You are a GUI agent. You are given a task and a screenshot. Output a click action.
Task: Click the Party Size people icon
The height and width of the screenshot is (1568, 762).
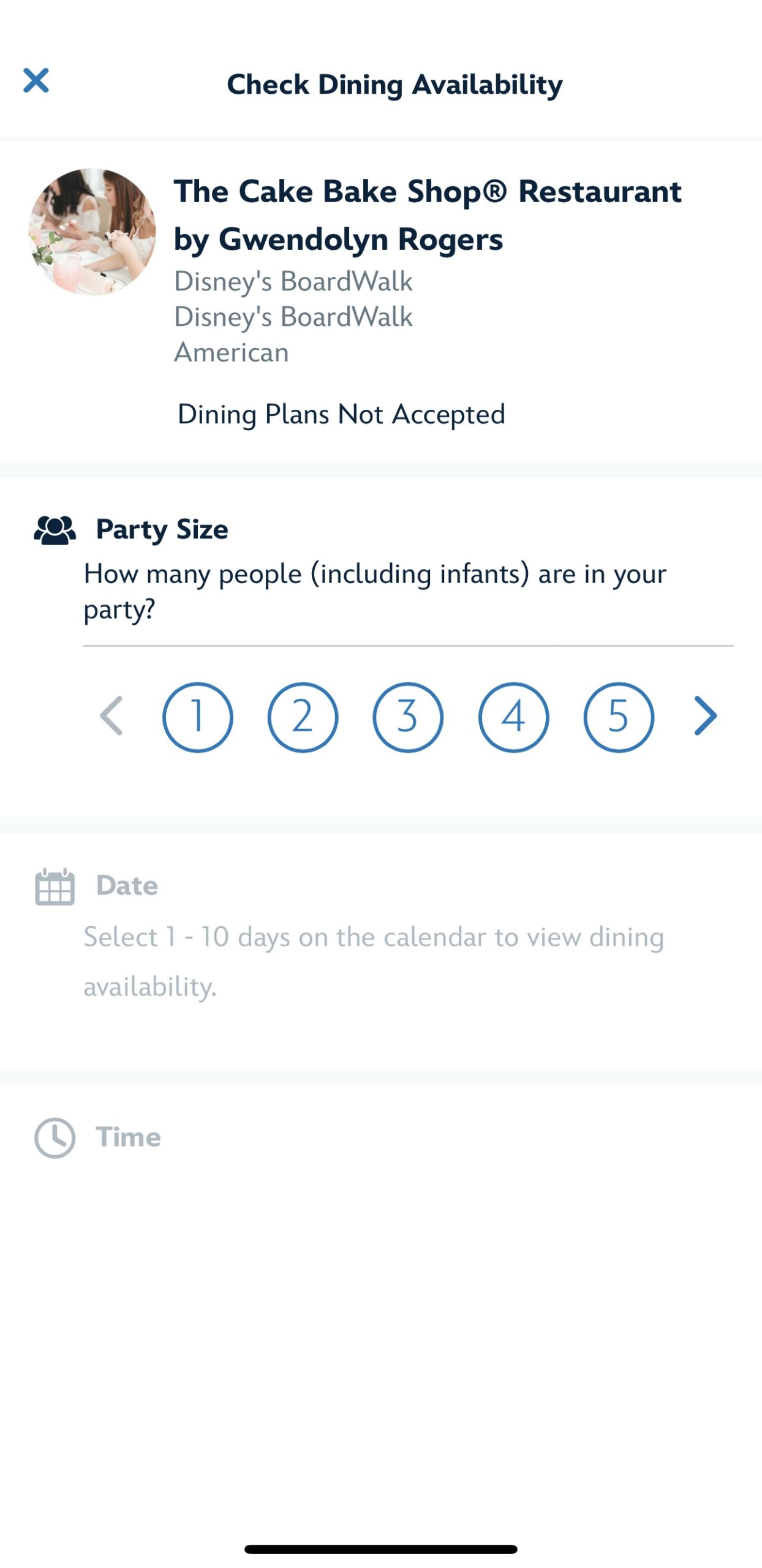click(55, 530)
